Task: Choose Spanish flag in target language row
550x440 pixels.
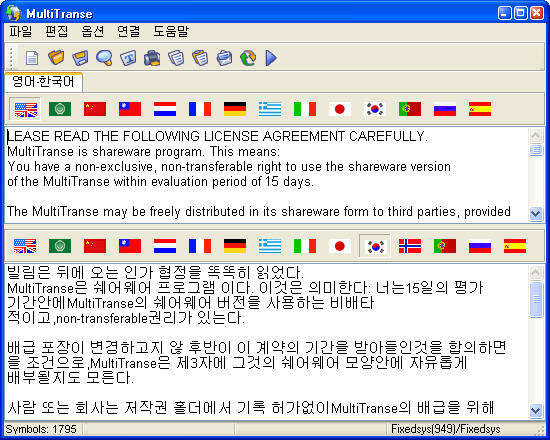Action: tap(515, 246)
